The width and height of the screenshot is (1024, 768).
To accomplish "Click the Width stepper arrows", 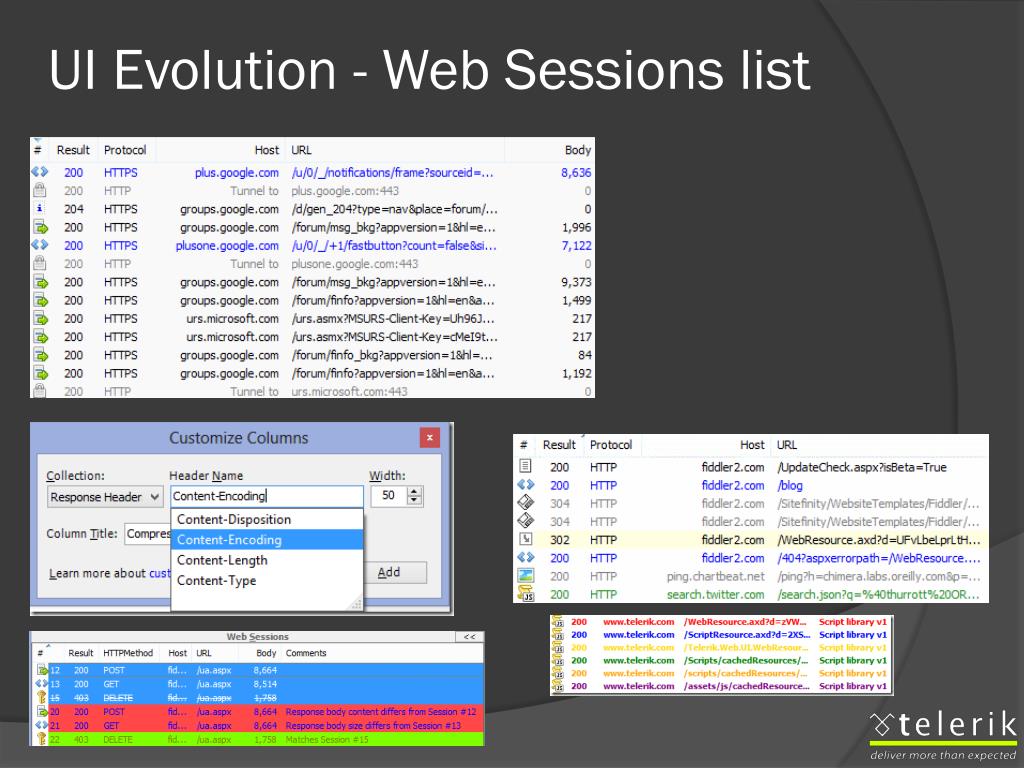I will click(x=415, y=496).
